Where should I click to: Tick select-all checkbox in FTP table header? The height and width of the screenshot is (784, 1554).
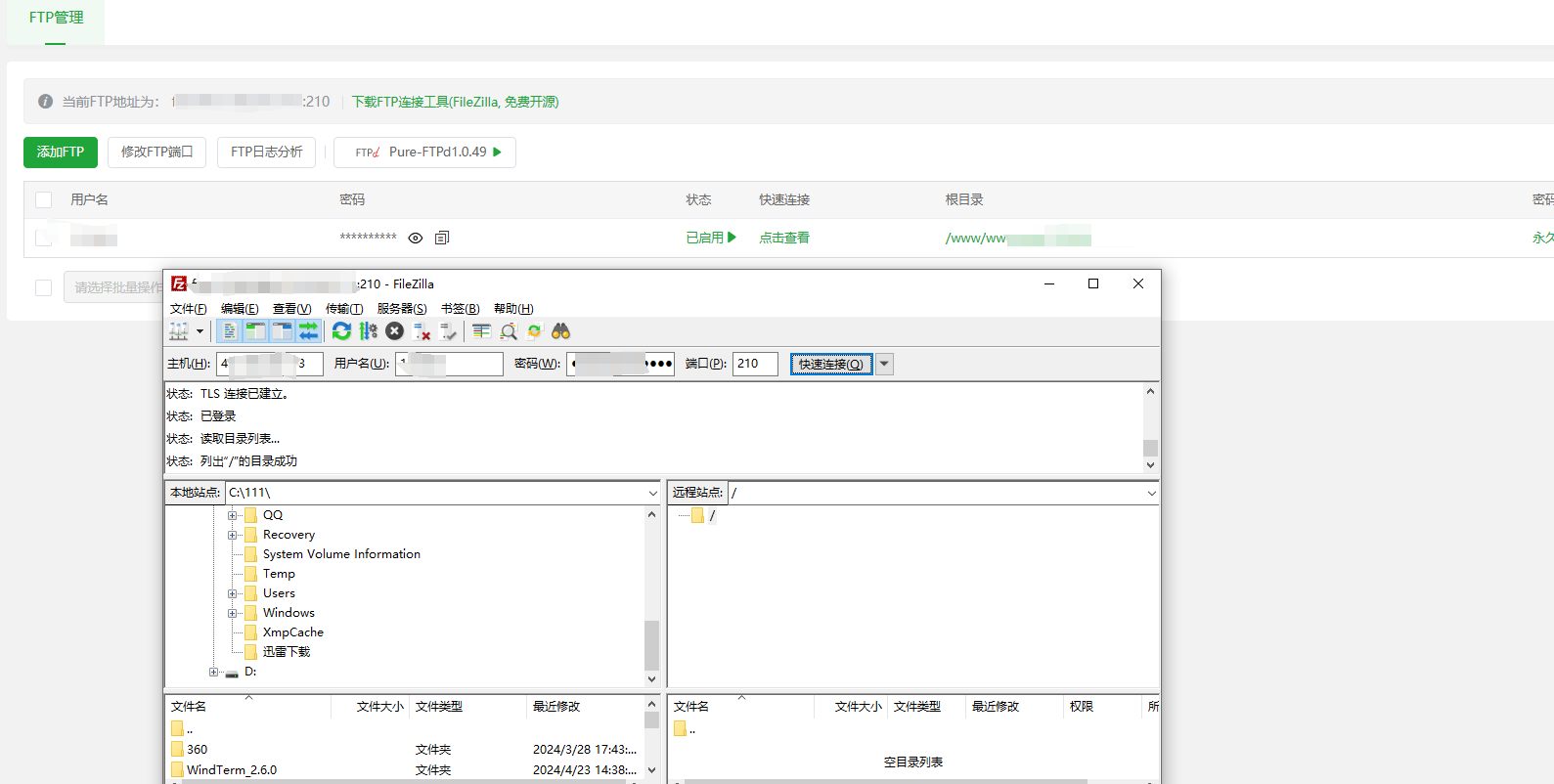coord(43,199)
